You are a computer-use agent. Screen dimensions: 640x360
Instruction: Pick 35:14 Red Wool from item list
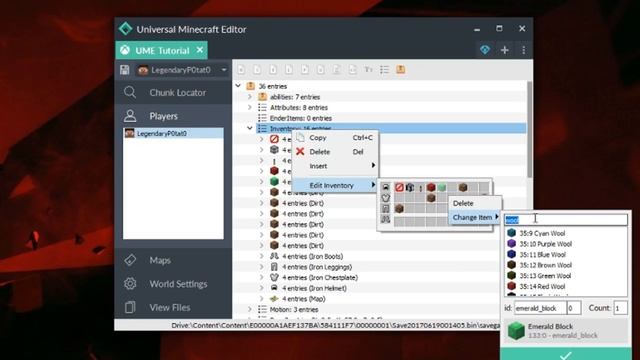pos(566,286)
